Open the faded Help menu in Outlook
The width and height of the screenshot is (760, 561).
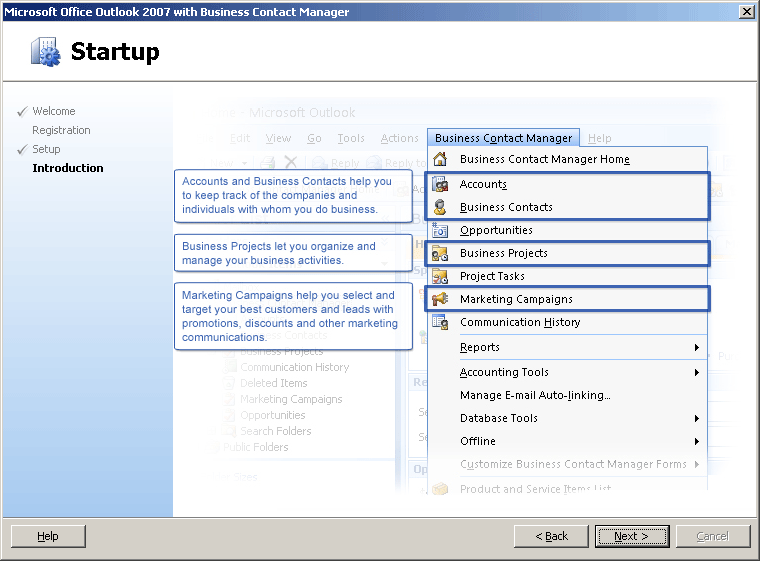(x=600, y=138)
